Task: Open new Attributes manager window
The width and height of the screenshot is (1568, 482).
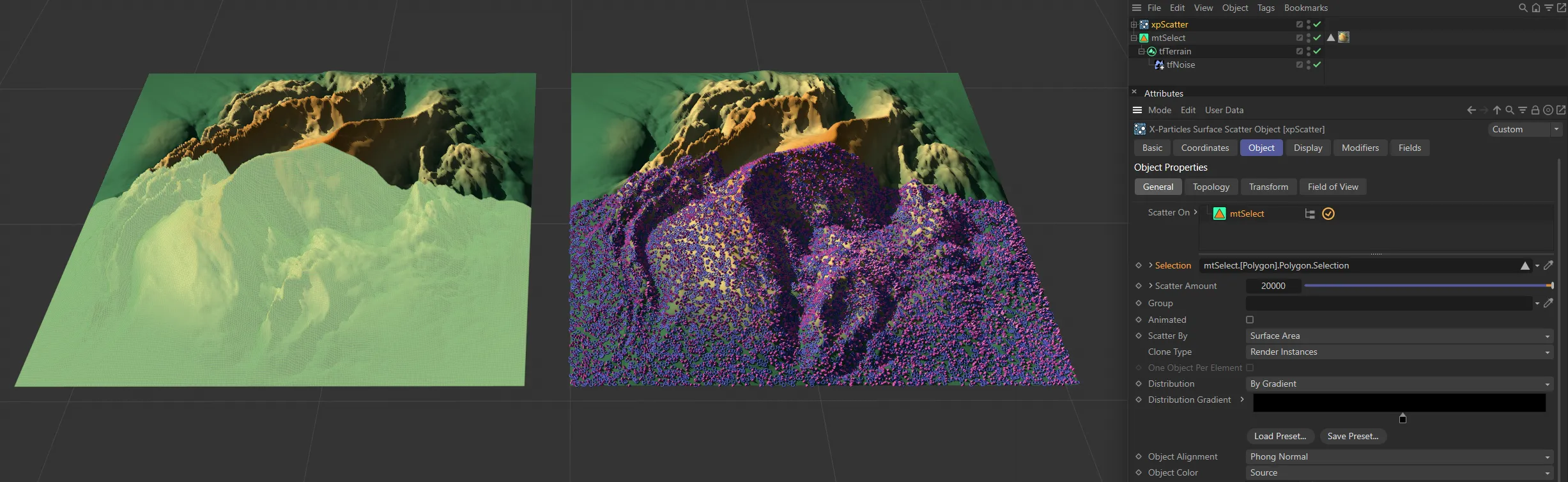Action: pyautogui.click(x=1561, y=110)
